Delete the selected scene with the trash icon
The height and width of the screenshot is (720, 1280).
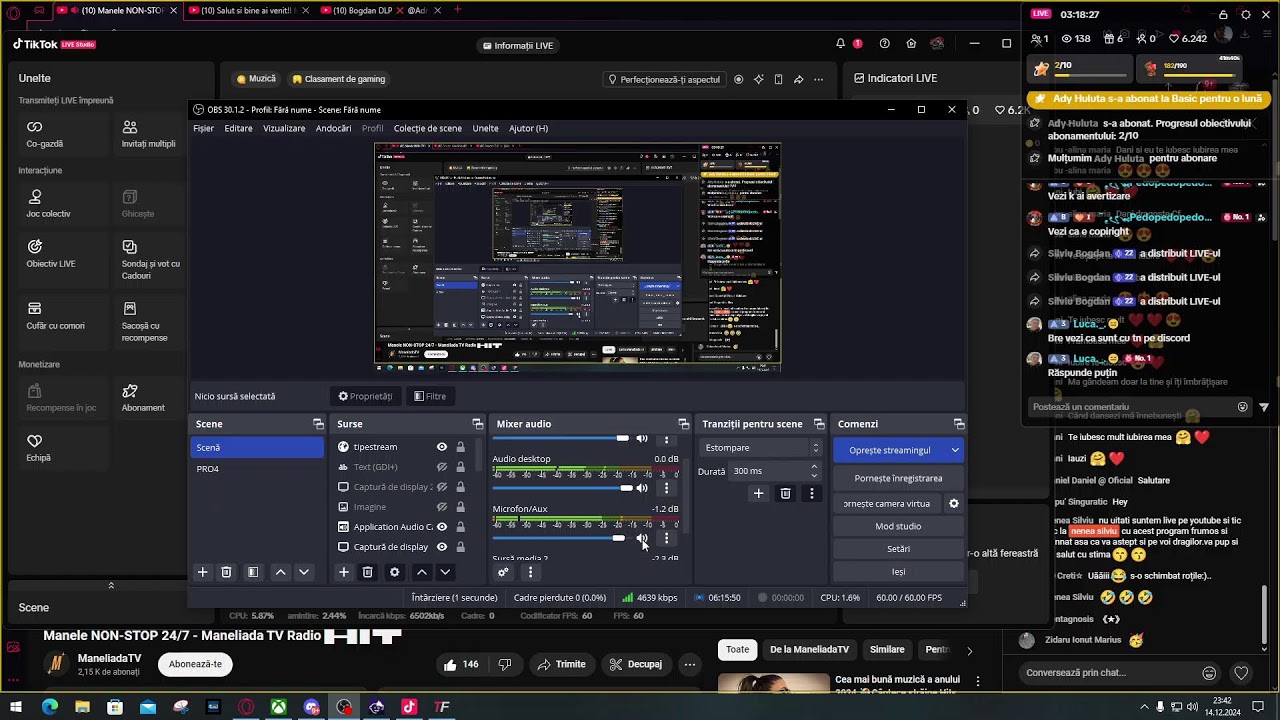[x=226, y=572]
